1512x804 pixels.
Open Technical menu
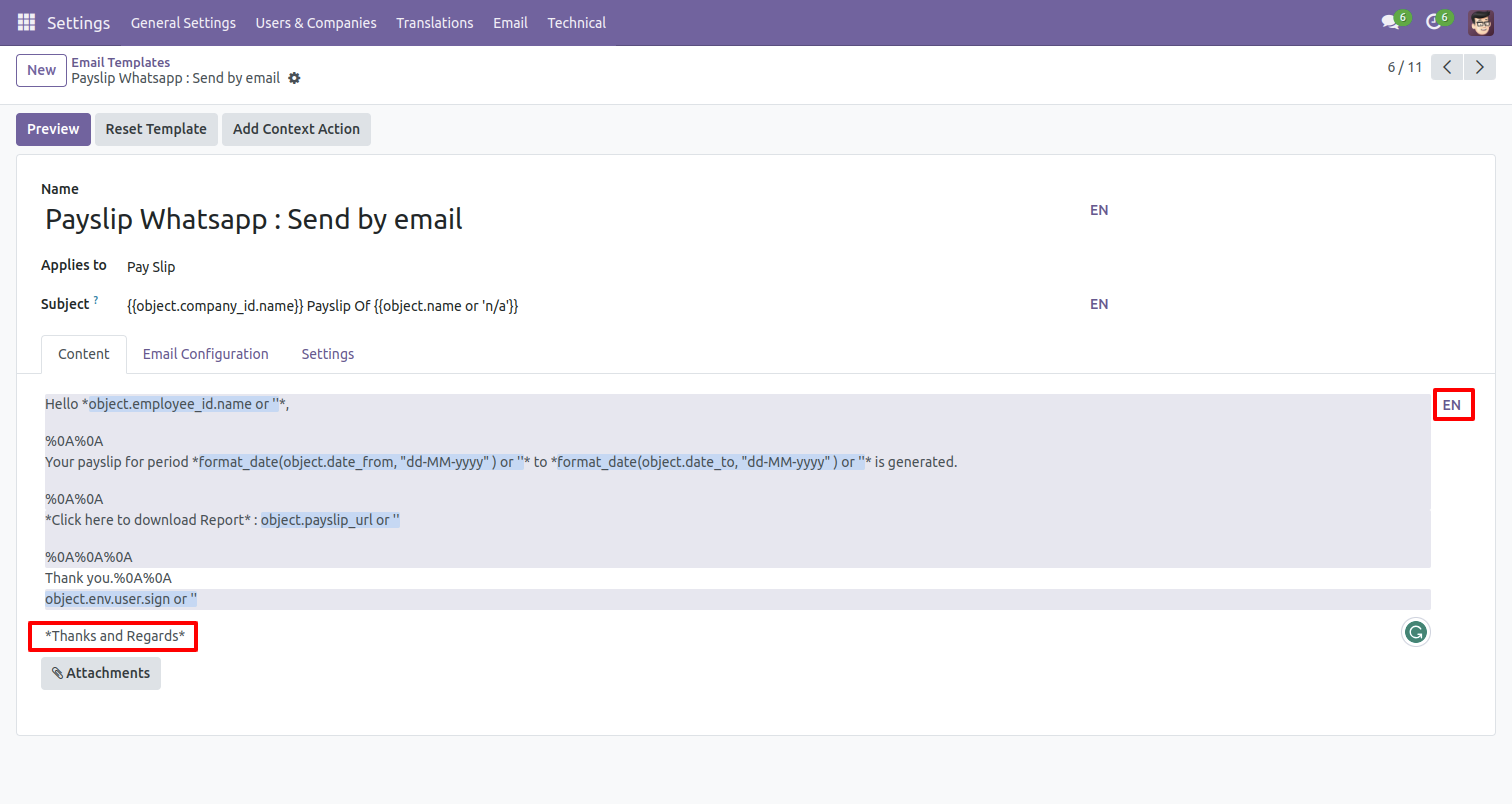pyautogui.click(x=576, y=22)
